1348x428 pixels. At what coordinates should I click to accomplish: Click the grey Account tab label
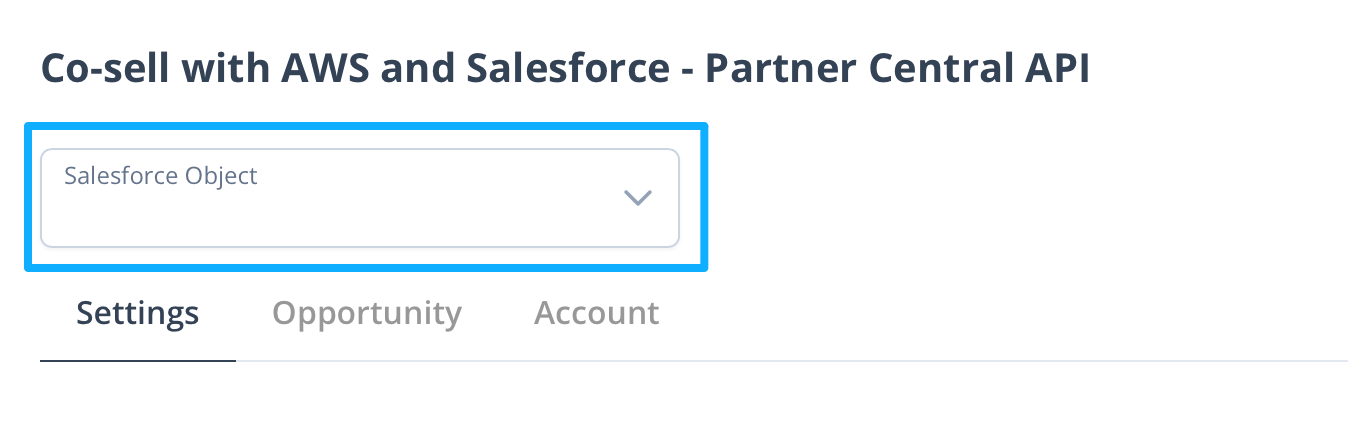(596, 313)
